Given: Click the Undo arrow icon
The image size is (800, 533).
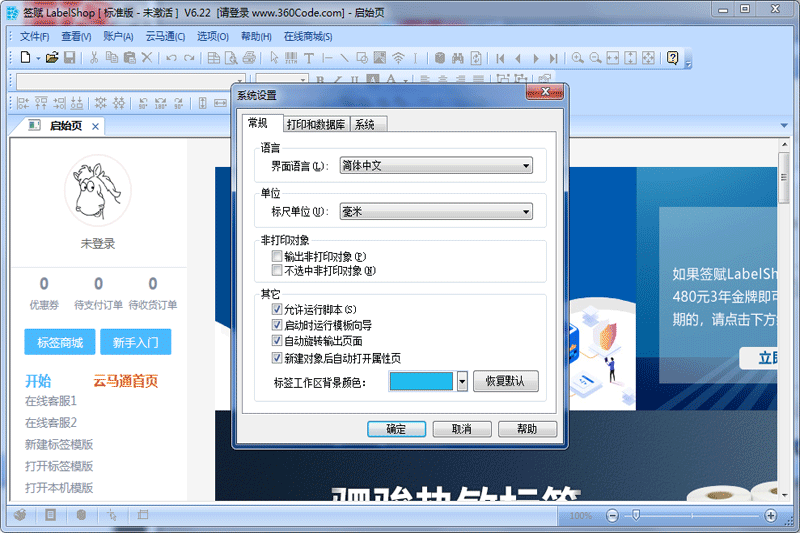Looking at the screenshot, I should point(171,58).
